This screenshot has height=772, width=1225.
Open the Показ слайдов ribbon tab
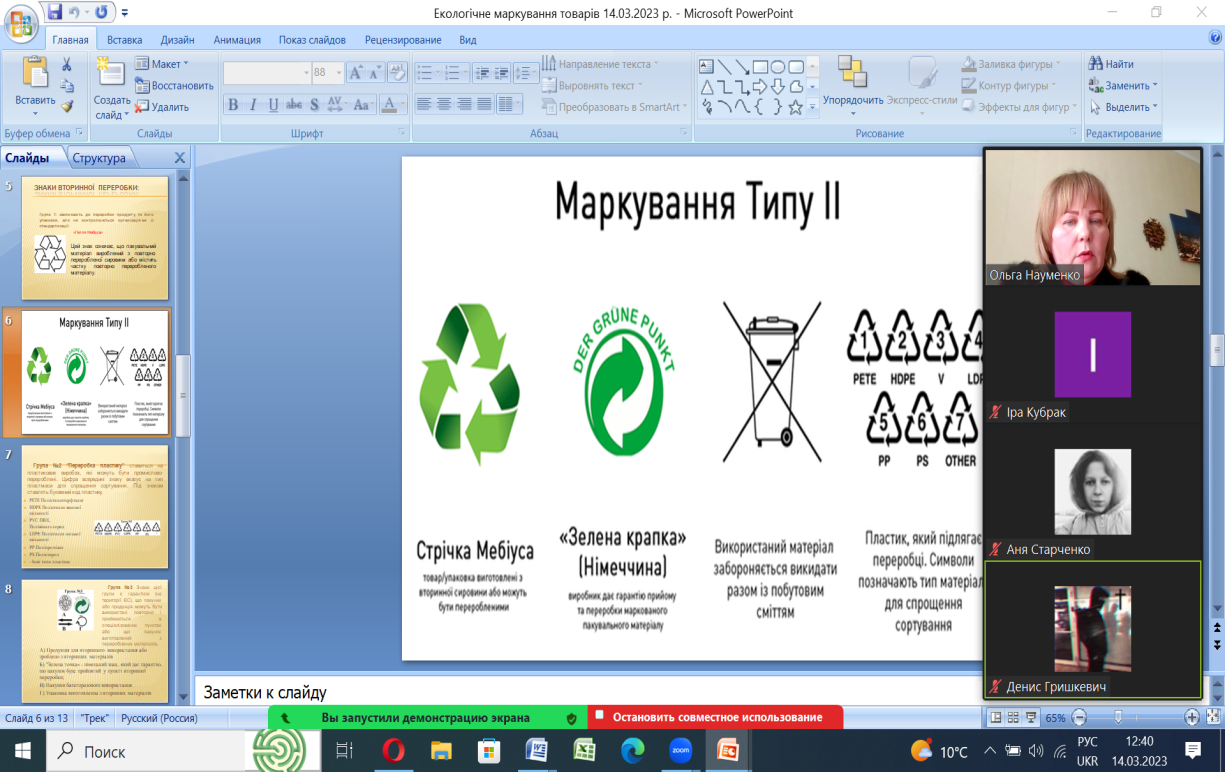[312, 40]
